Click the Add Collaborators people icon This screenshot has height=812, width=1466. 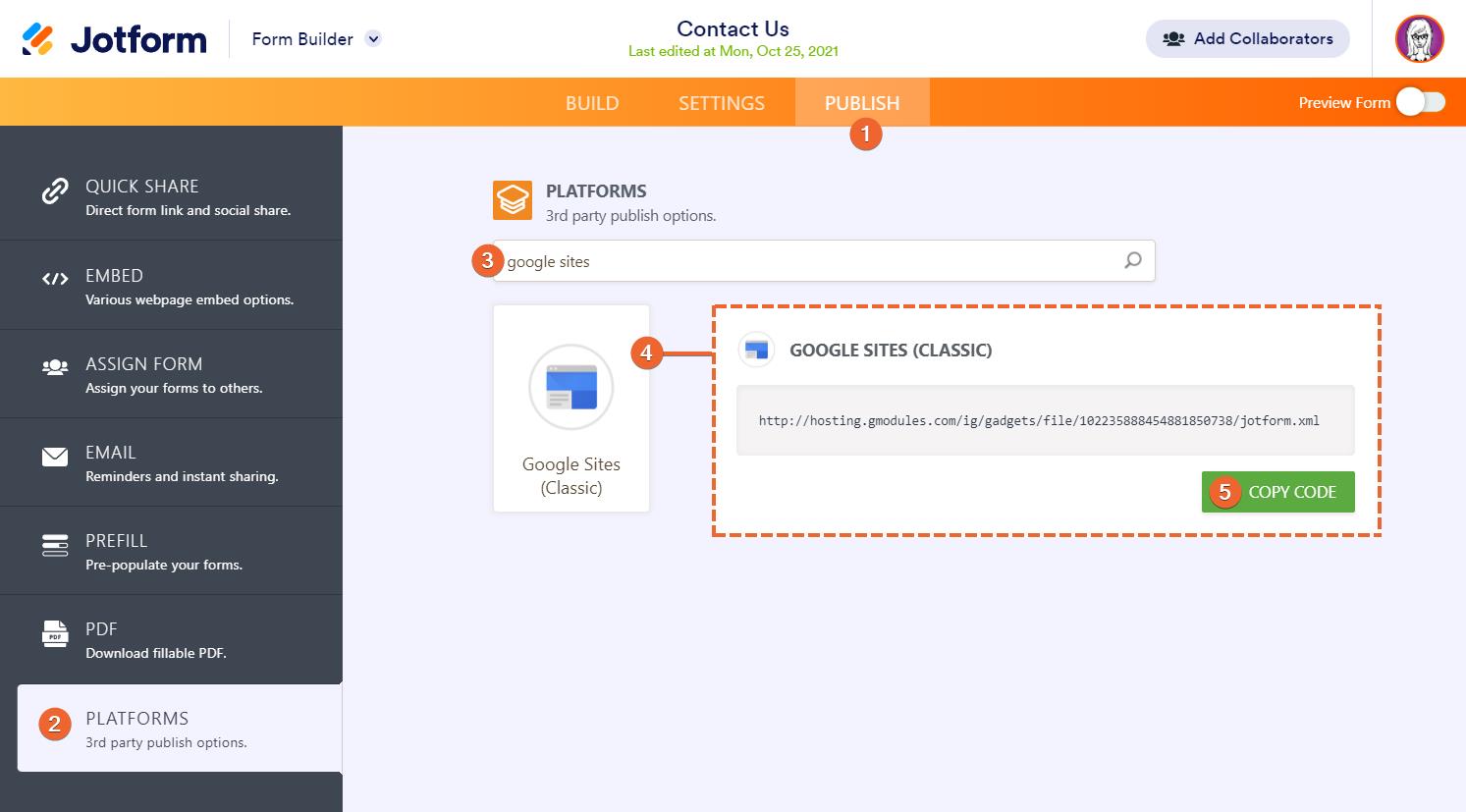pyautogui.click(x=1173, y=39)
